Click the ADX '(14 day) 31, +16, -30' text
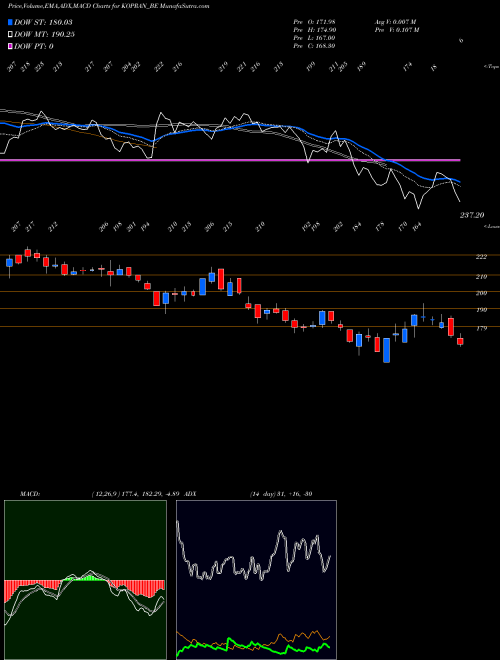 click(281, 494)
